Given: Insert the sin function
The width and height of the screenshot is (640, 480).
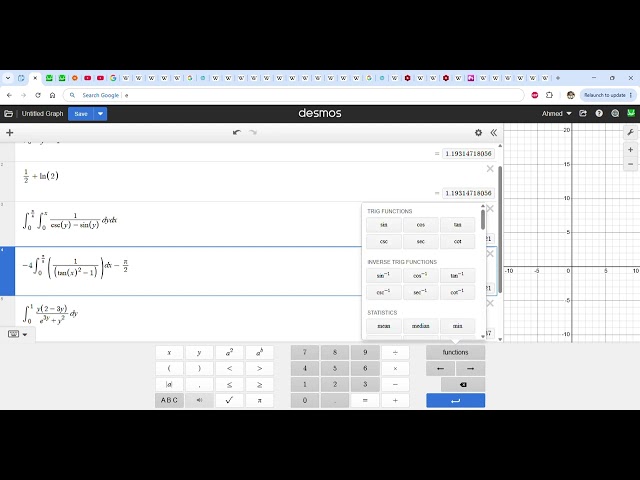Looking at the screenshot, I should point(384,225).
